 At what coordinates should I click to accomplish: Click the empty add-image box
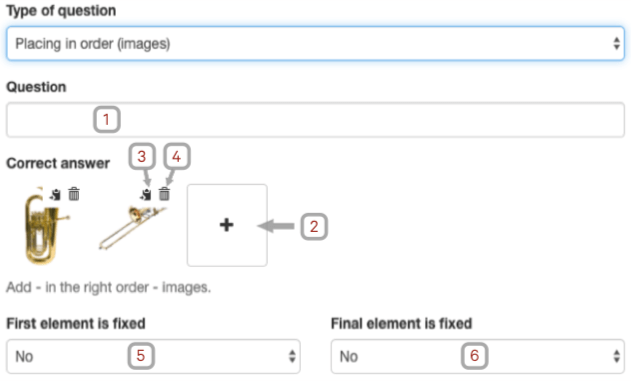click(x=227, y=225)
